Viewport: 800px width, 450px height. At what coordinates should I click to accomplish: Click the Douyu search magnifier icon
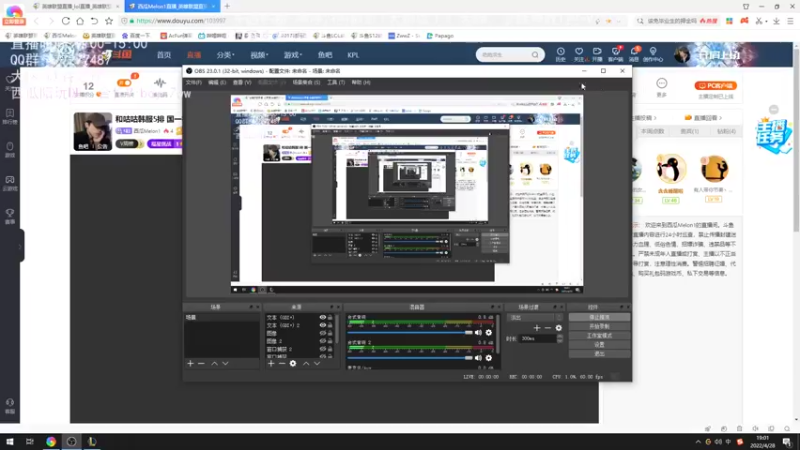(535, 55)
